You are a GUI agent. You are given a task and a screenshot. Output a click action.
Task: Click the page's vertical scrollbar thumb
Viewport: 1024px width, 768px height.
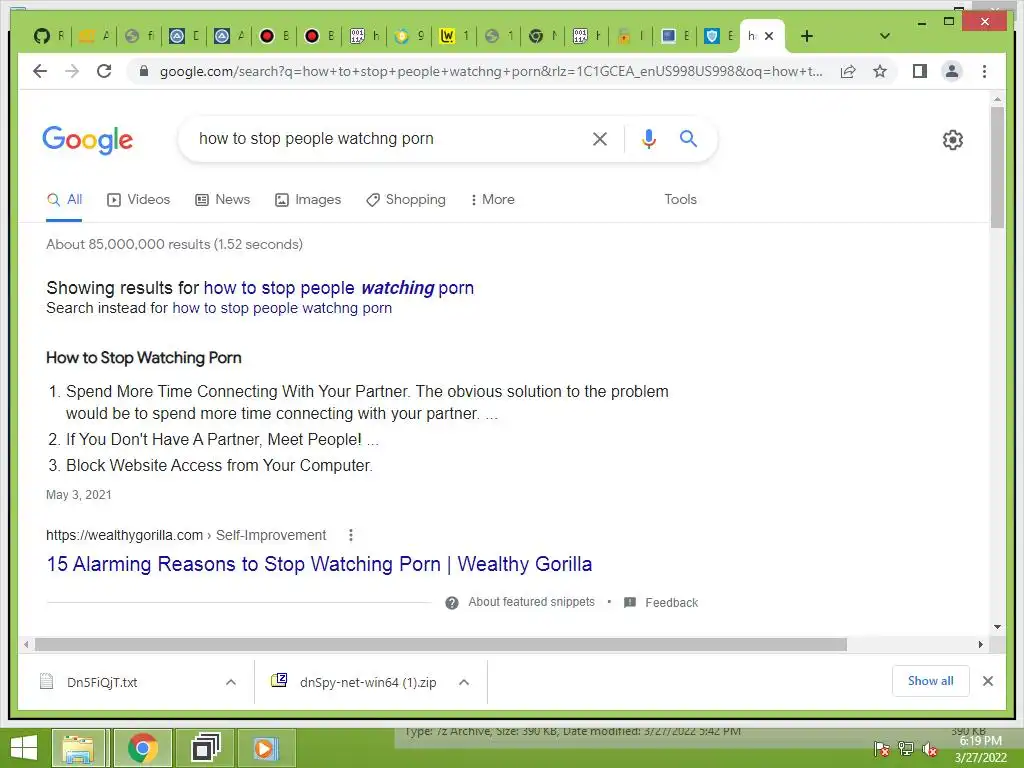click(x=997, y=167)
